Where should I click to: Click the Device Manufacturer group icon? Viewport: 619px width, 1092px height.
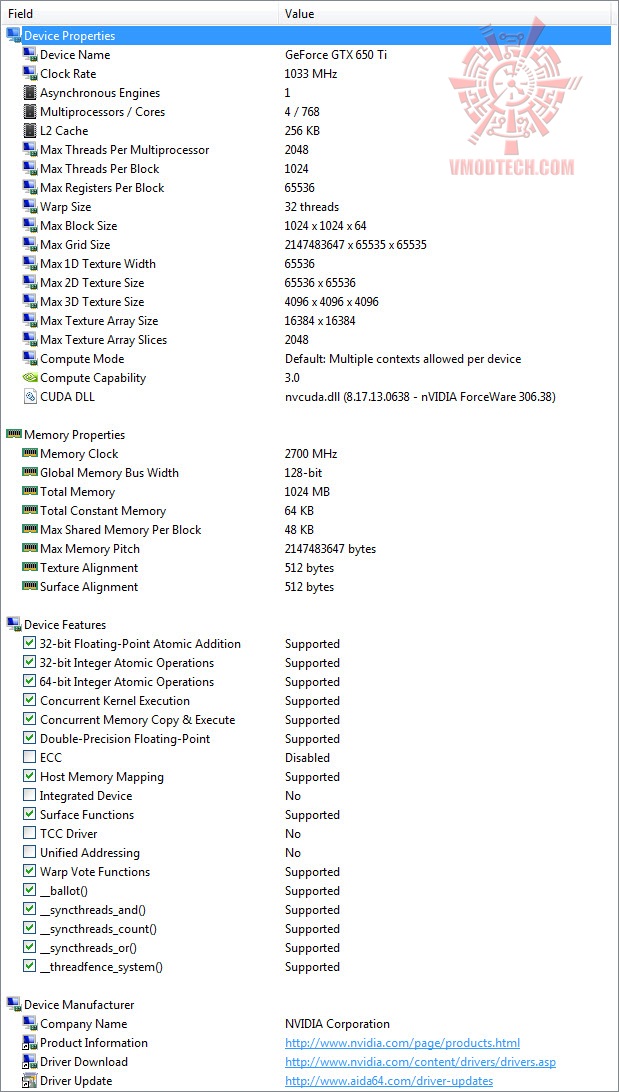pyautogui.click(x=13, y=1004)
